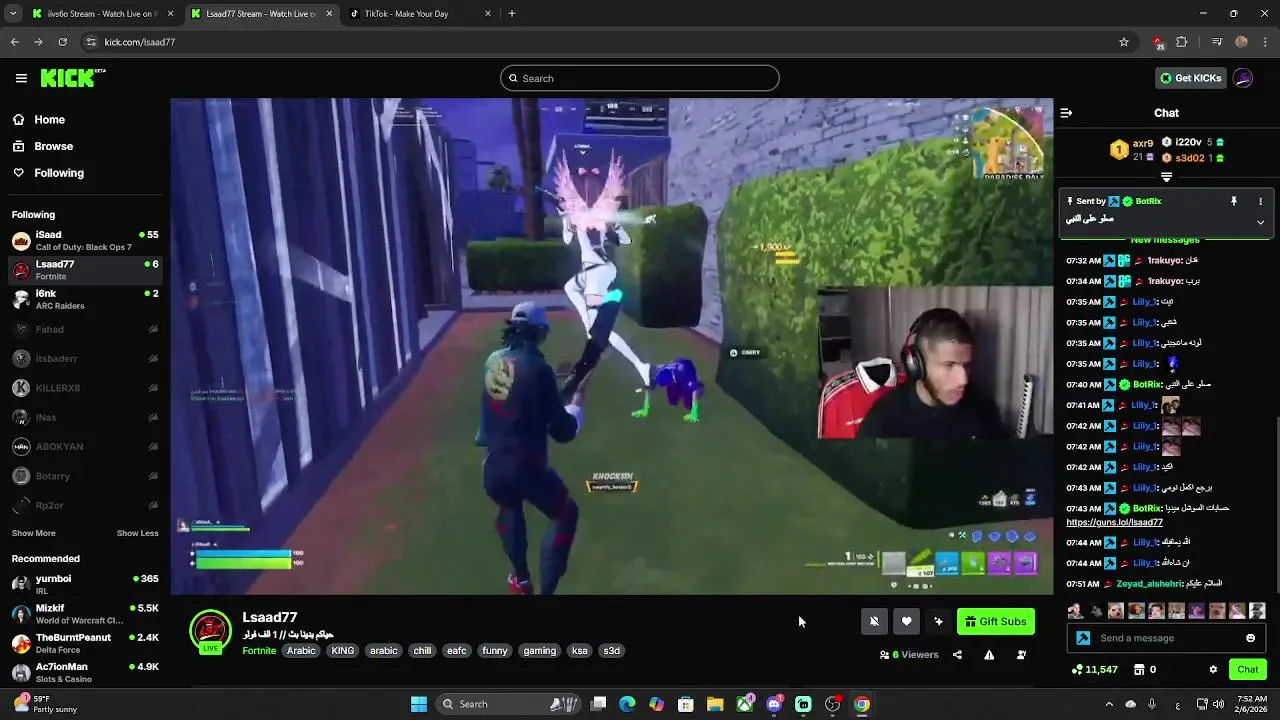The width and height of the screenshot is (1280, 720).
Task: Click the Gift Subs button
Action: click(996, 622)
